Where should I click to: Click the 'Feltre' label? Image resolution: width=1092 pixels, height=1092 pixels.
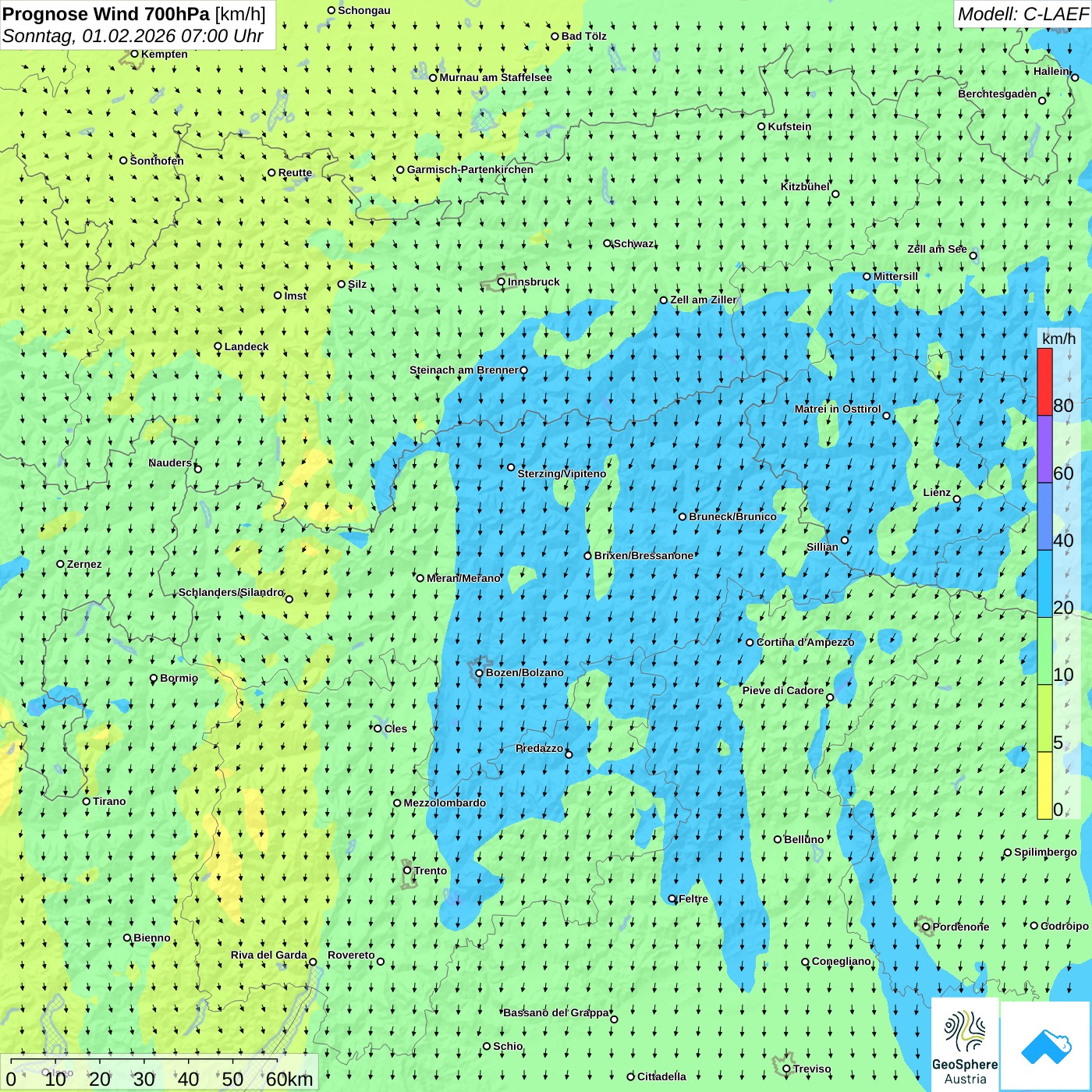pos(693,899)
